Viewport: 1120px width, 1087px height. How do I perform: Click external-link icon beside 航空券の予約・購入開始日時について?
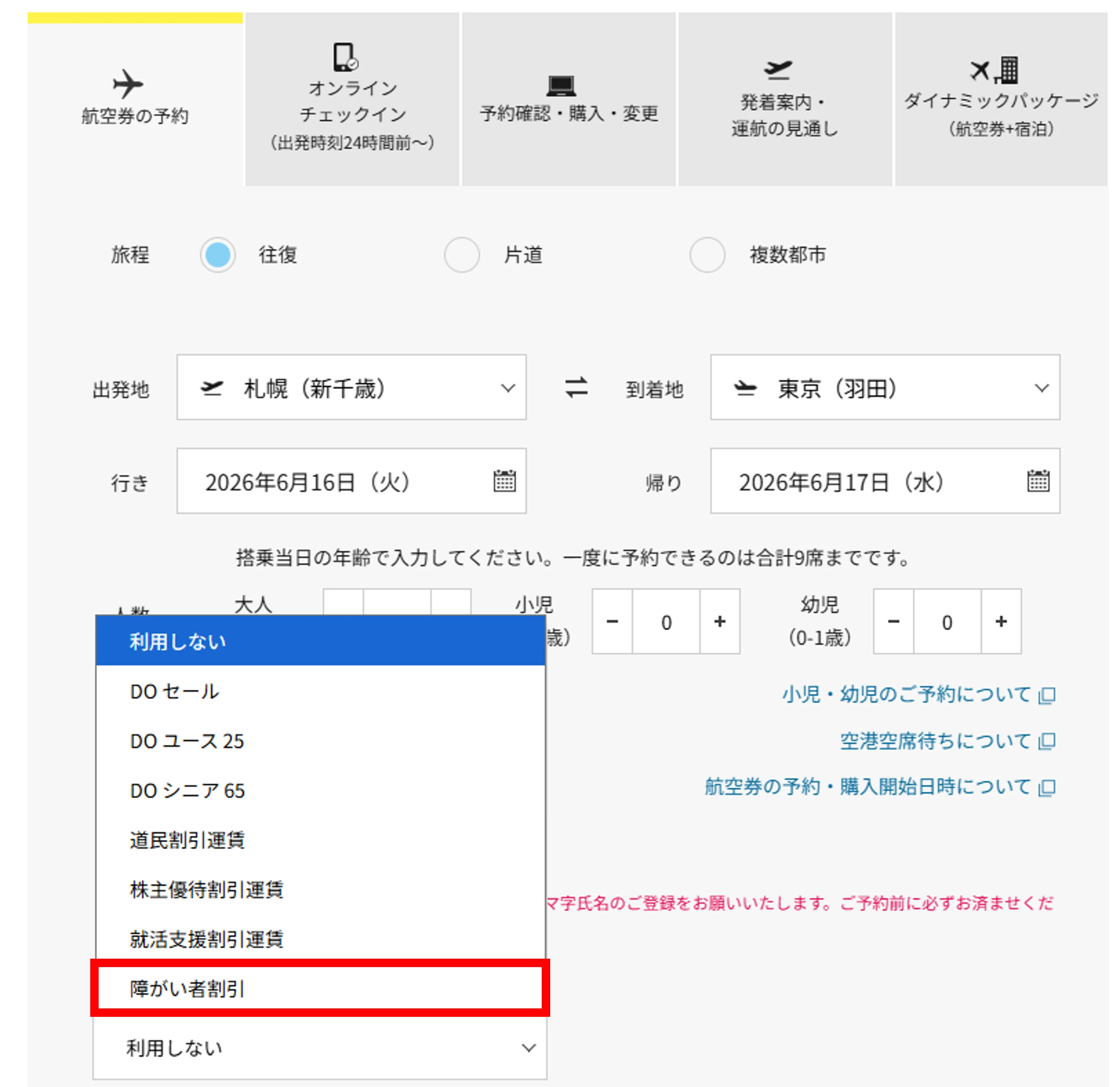[1047, 787]
